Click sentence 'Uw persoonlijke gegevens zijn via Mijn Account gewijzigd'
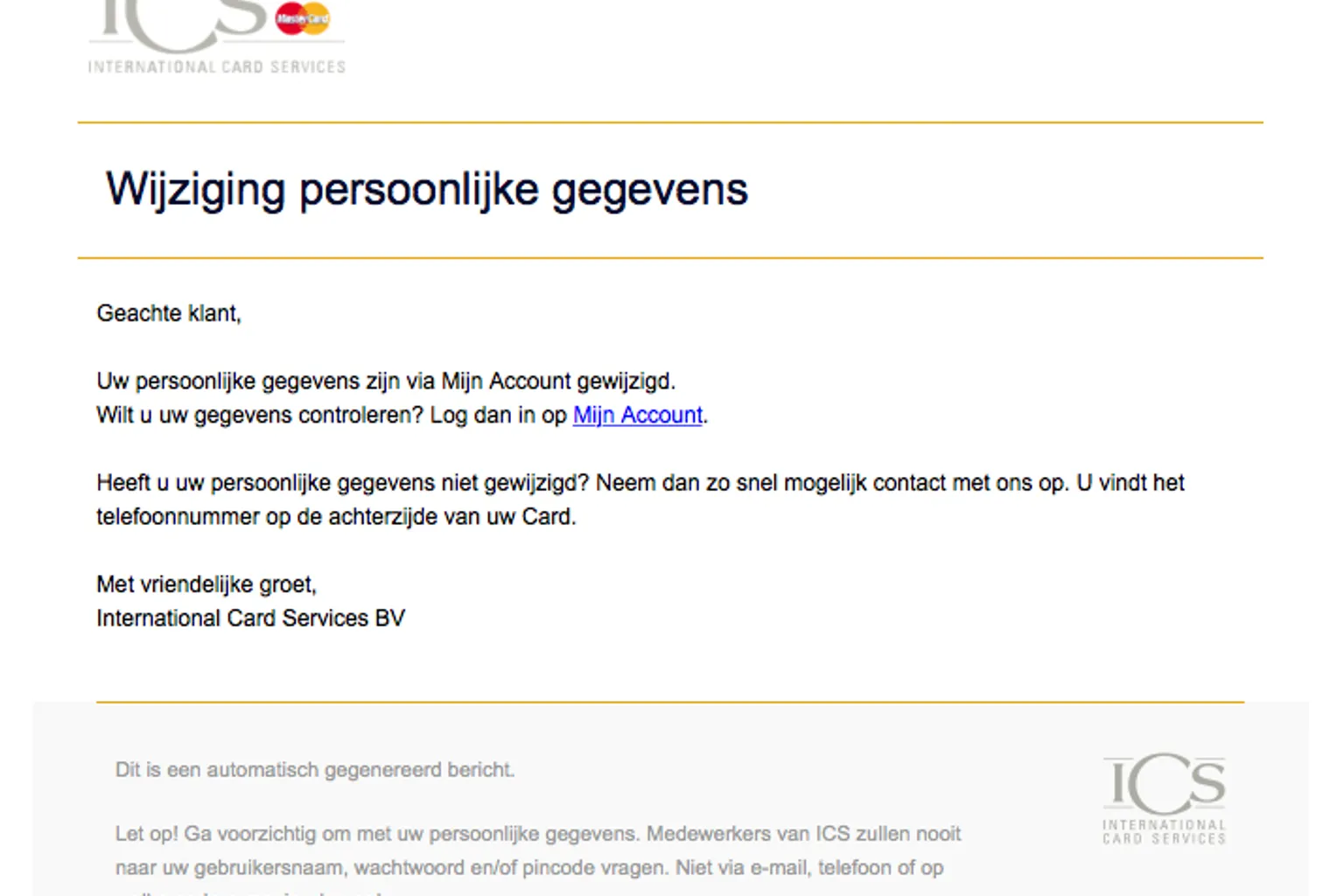This screenshot has height=896, width=1344. (x=386, y=381)
